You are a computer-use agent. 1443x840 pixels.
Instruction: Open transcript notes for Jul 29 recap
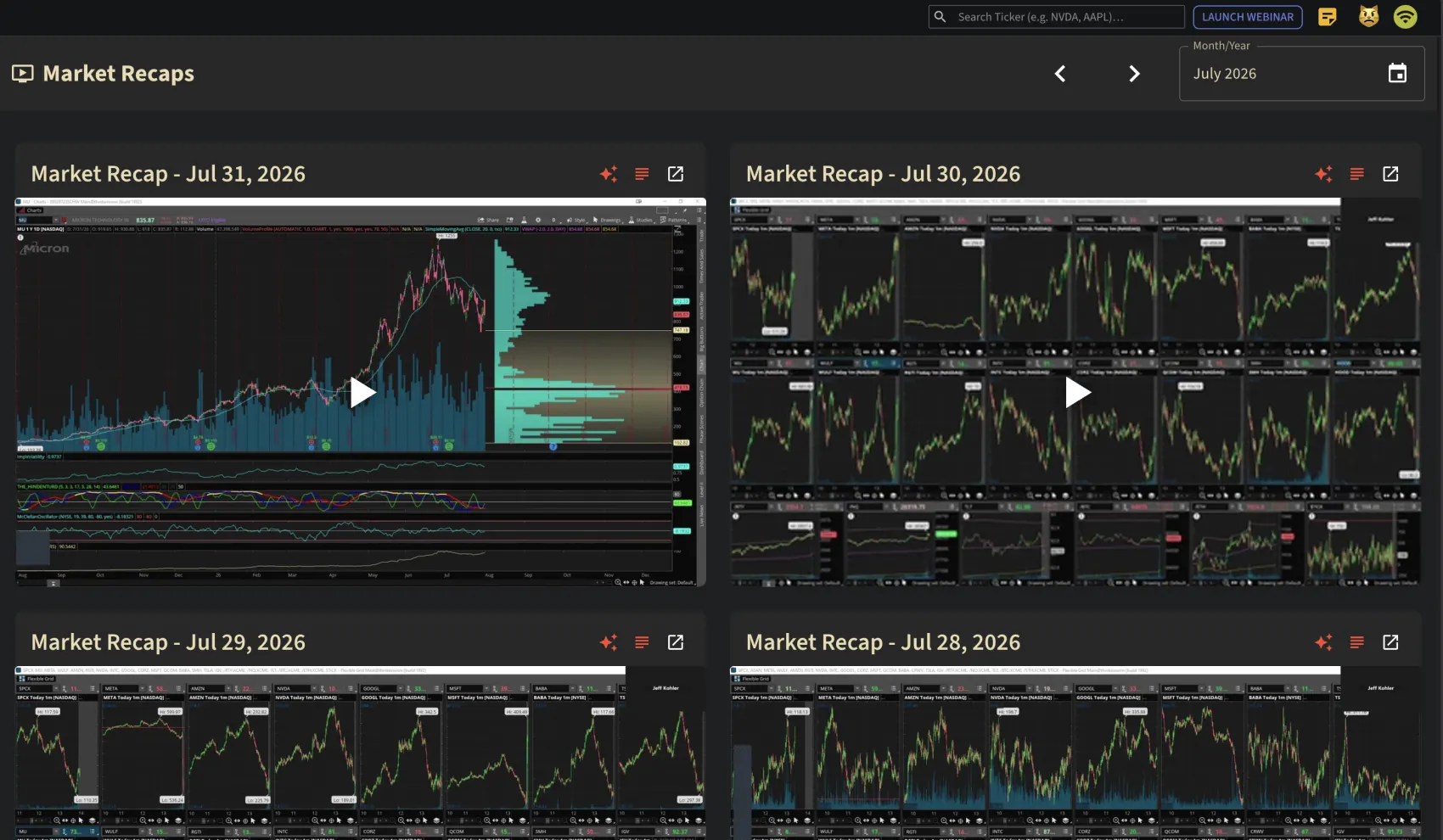pos(642,642)
